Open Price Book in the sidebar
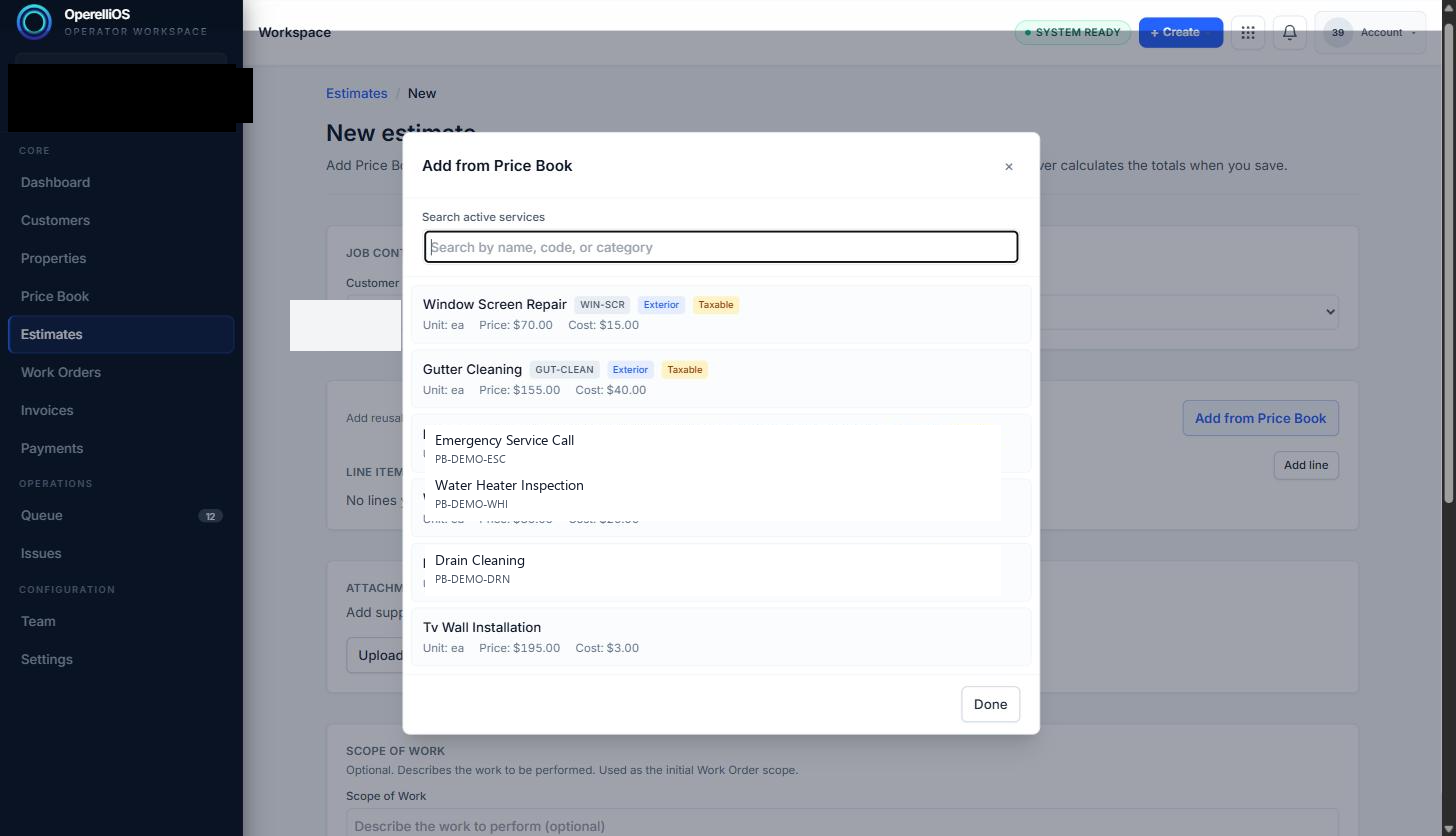This screenshot has width=1456, height=836. [121, 296]
